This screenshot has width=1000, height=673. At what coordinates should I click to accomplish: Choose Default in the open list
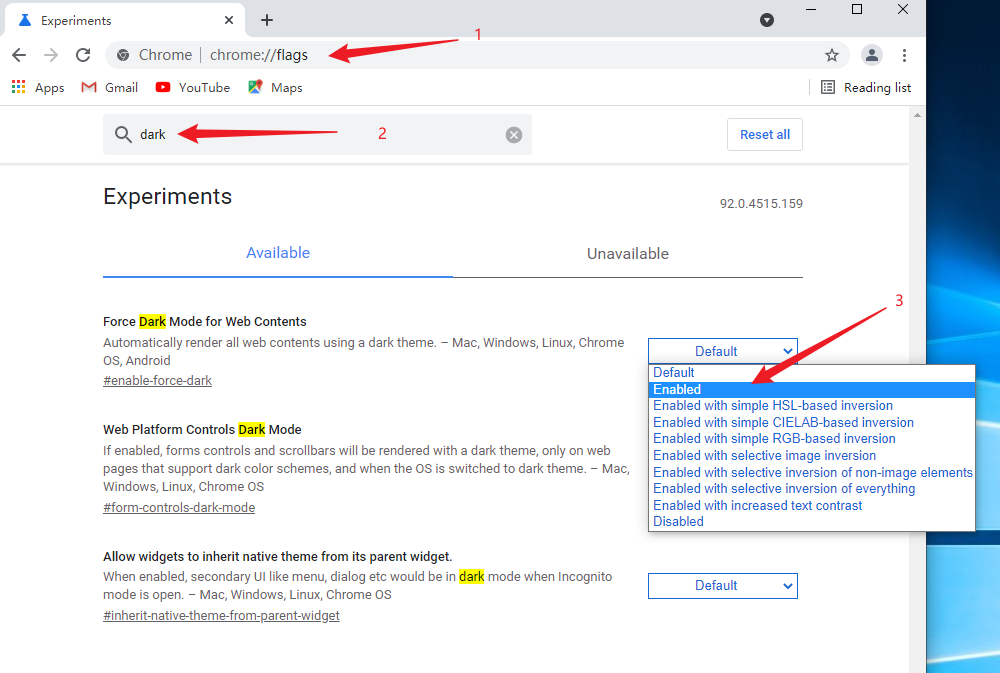812,373
